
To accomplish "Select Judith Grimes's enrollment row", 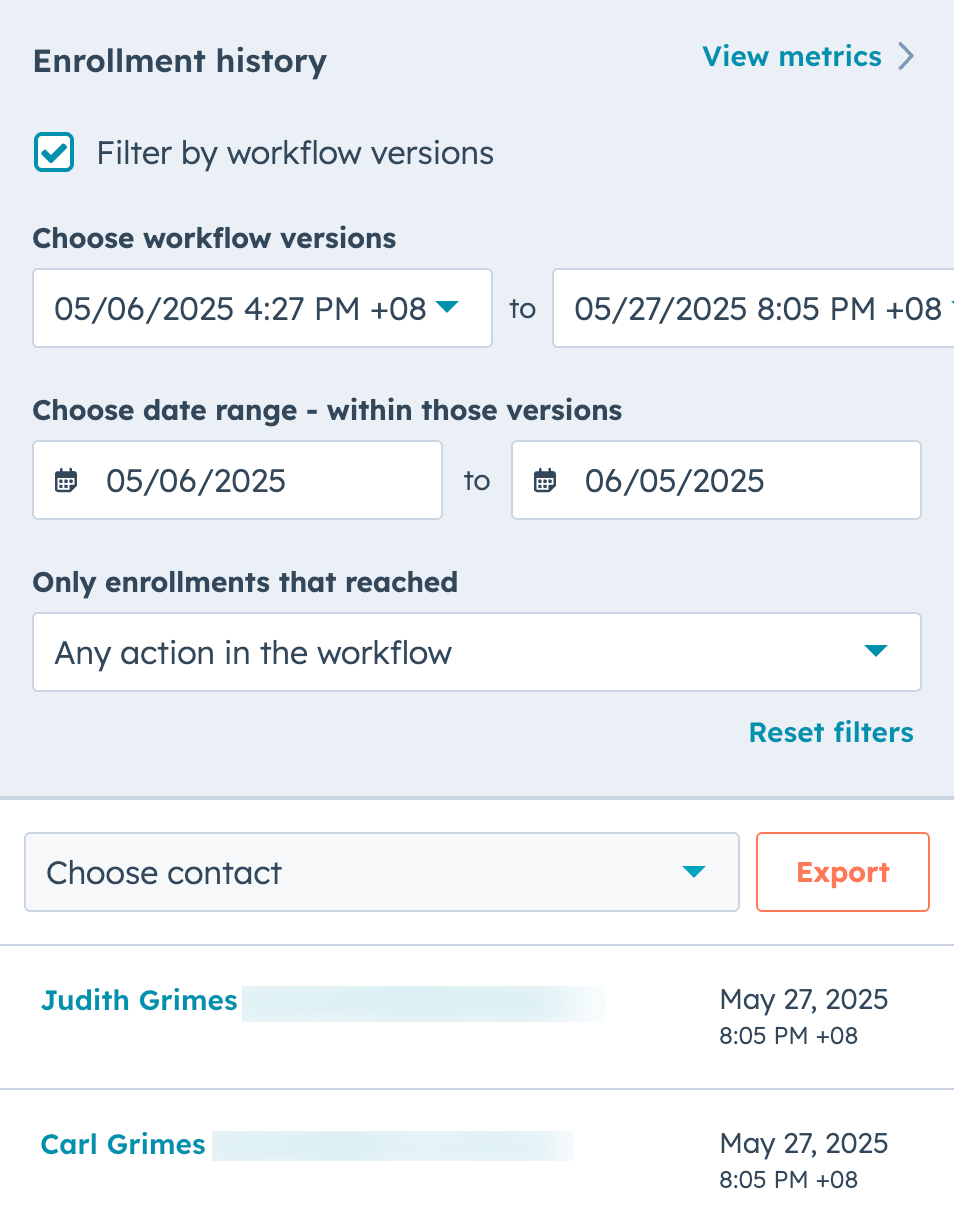I will pyautogui.click(x=477, y=1016).
